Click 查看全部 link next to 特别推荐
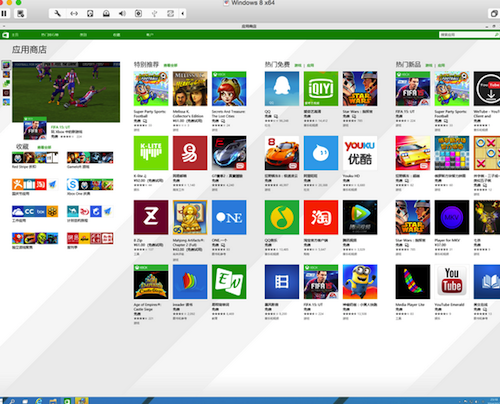 (170, 65)
